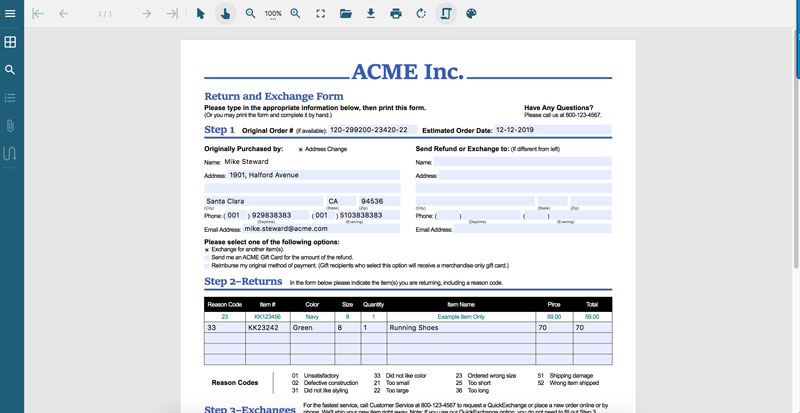Click the ACME Inc. title
Viewport: 800px width, 413px height.
tap(408, 71)
